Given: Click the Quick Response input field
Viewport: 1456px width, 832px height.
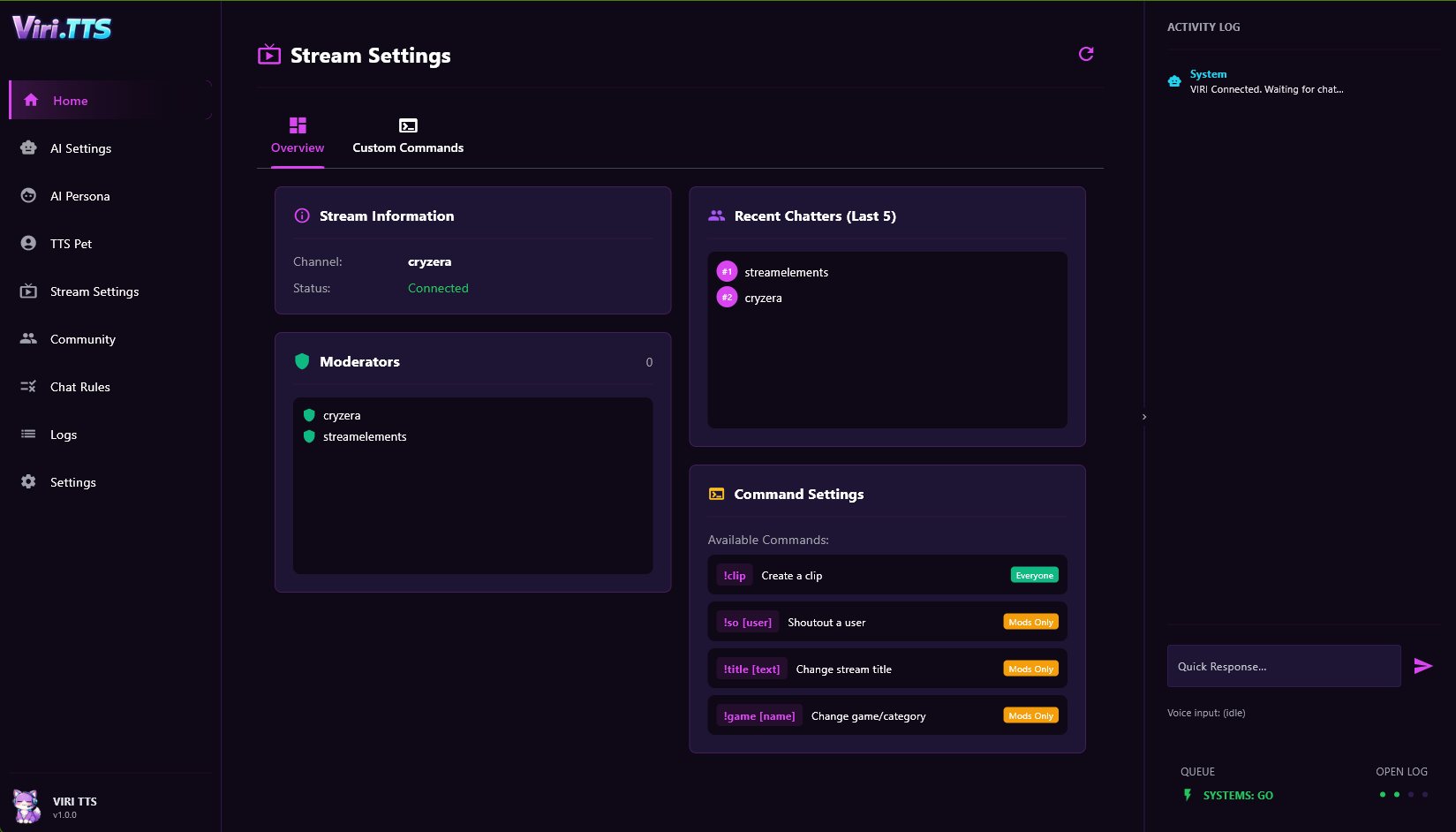Looking at the screenshot, I should coord(1283,666).
